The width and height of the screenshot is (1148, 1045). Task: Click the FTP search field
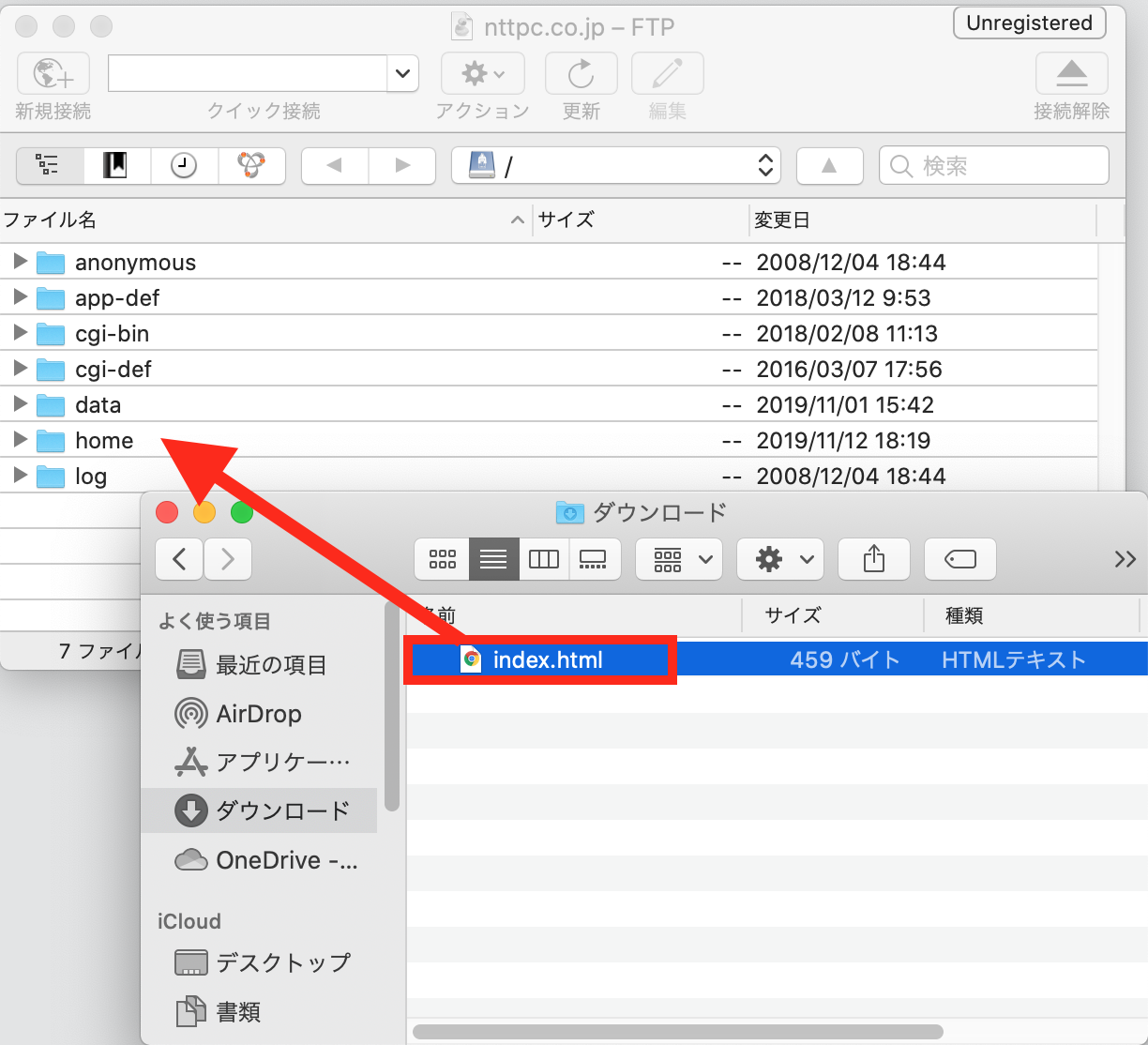pos(994,166)
